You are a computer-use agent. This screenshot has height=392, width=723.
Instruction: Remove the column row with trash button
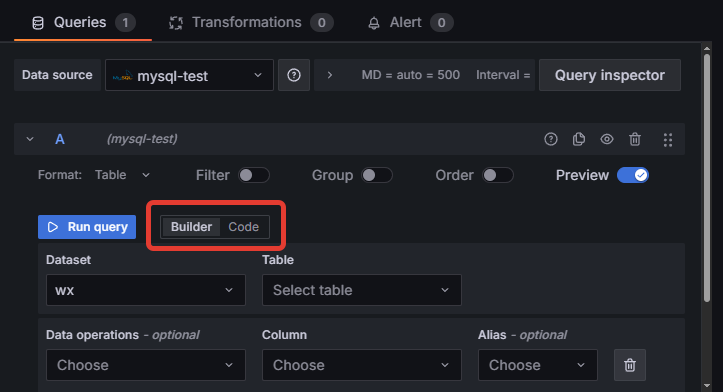(x=630, y=365)
